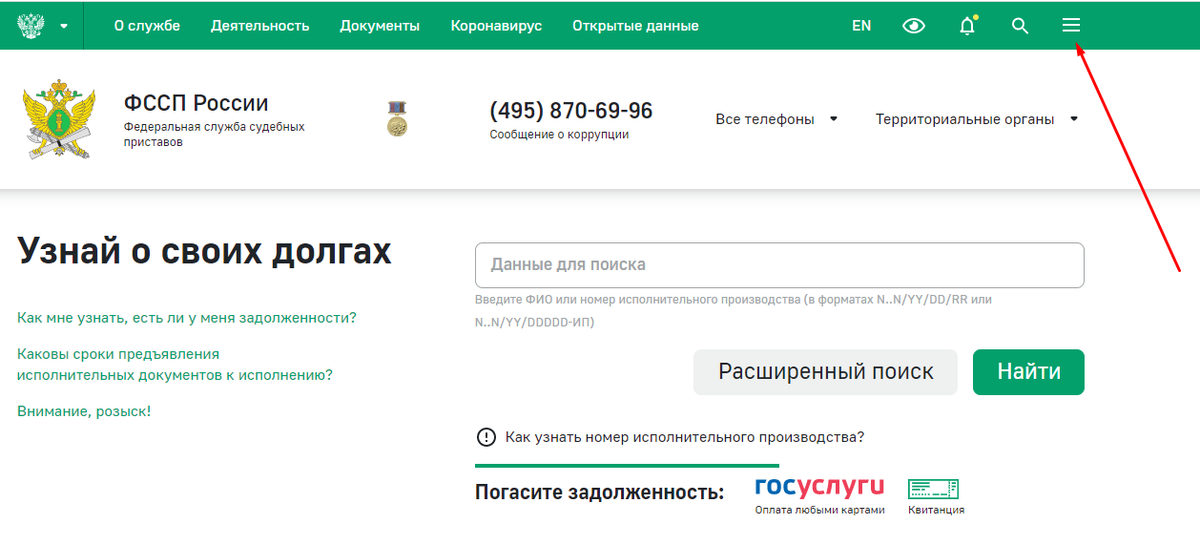Click the green Найти button

click(1029, 372)
